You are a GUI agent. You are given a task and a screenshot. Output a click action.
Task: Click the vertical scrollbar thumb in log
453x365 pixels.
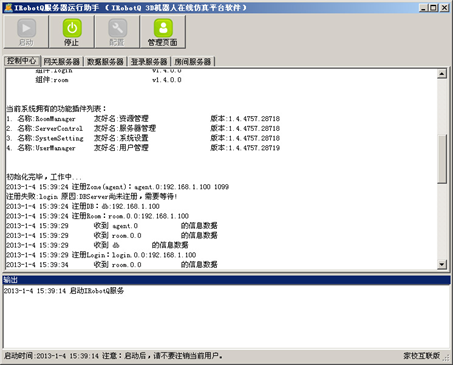pyautogui.click(x=442, y=159)
